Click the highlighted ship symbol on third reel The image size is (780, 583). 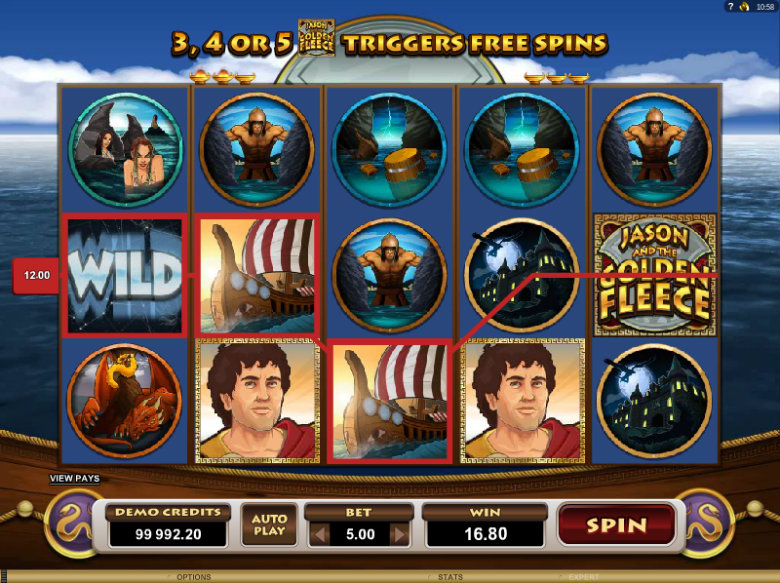tap(390, 401)
